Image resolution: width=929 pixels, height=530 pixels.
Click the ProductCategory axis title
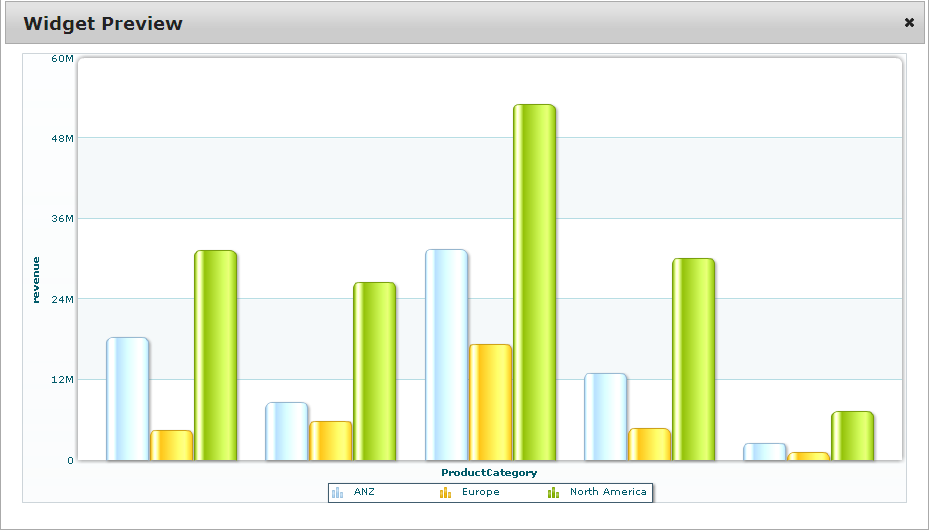[489, 473]
